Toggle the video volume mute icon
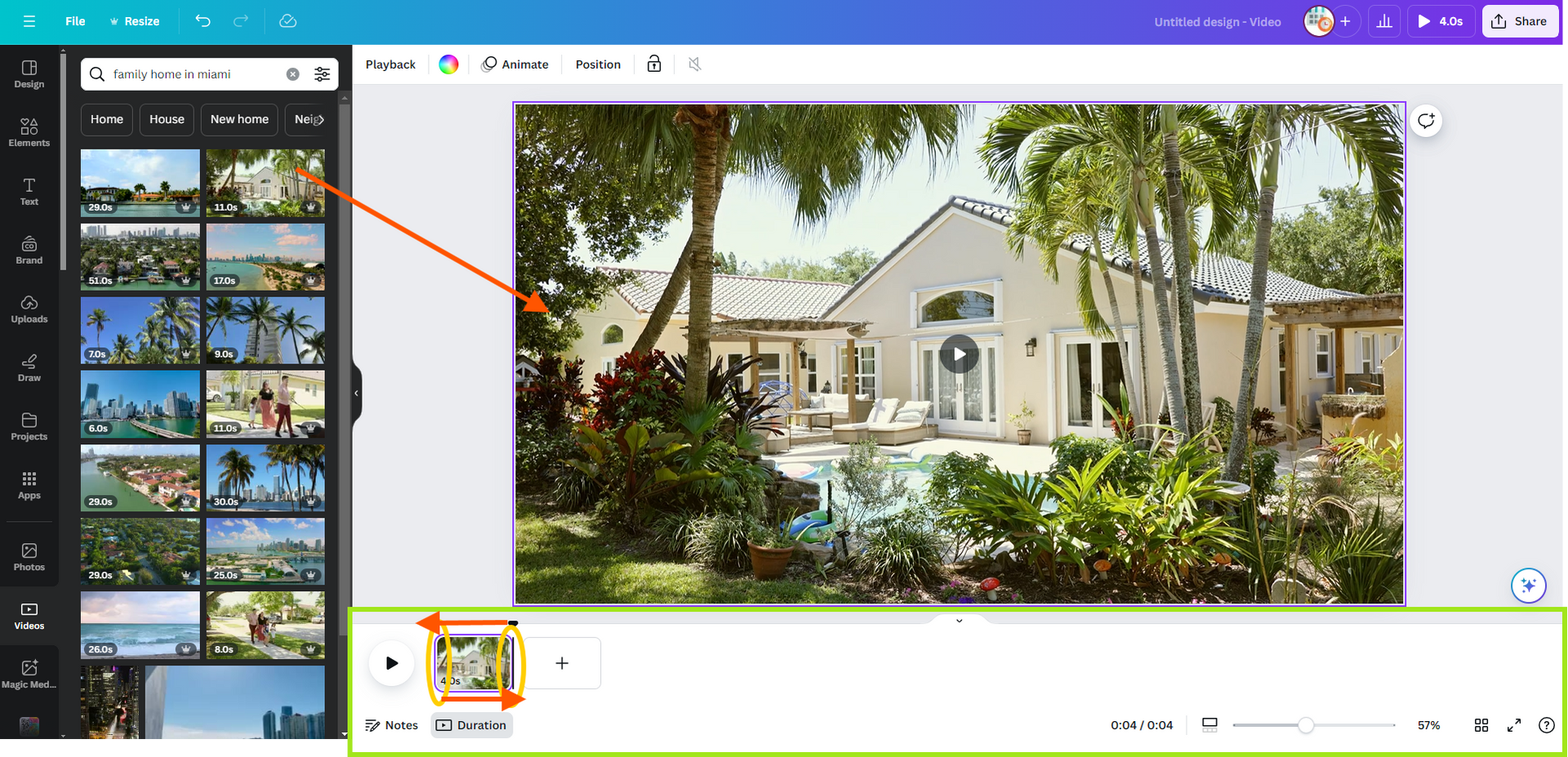Image resolution: width=1568 pixels, height=757 pixels. click(x=695, y=65)
